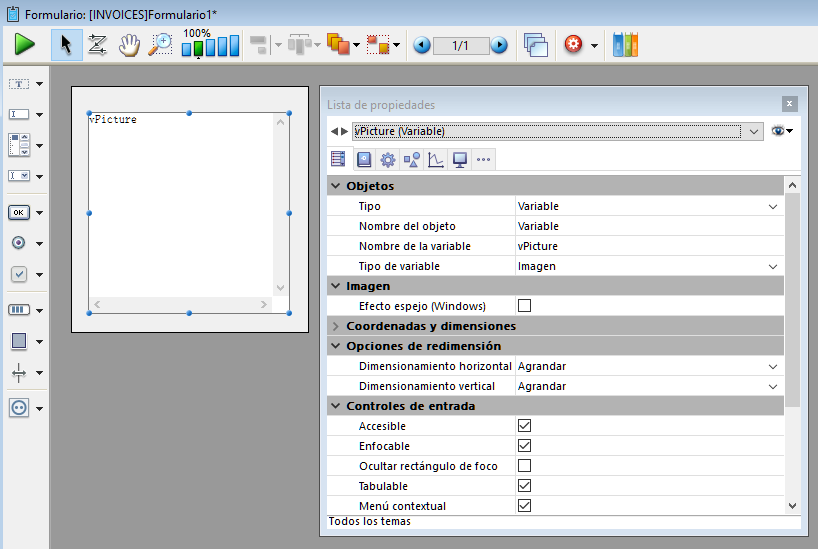818x549 pixels.
Task: Uncheck the Accesible checkbox
Action: point(524,426)
